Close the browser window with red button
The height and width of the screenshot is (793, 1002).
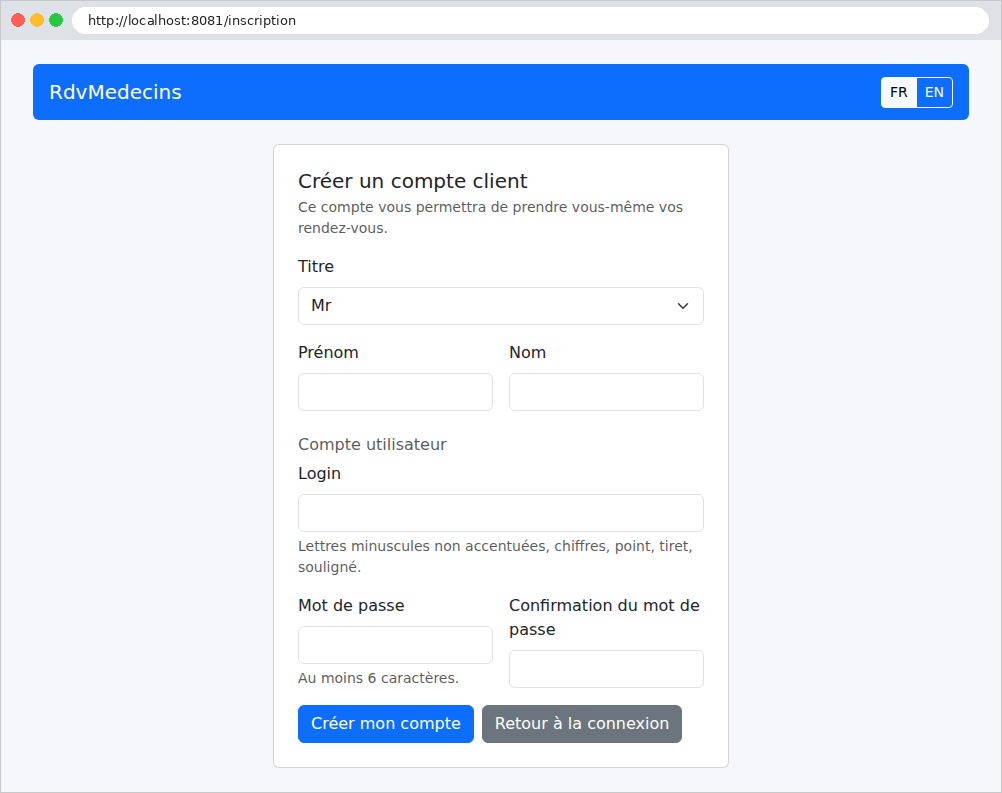[18, 20]
